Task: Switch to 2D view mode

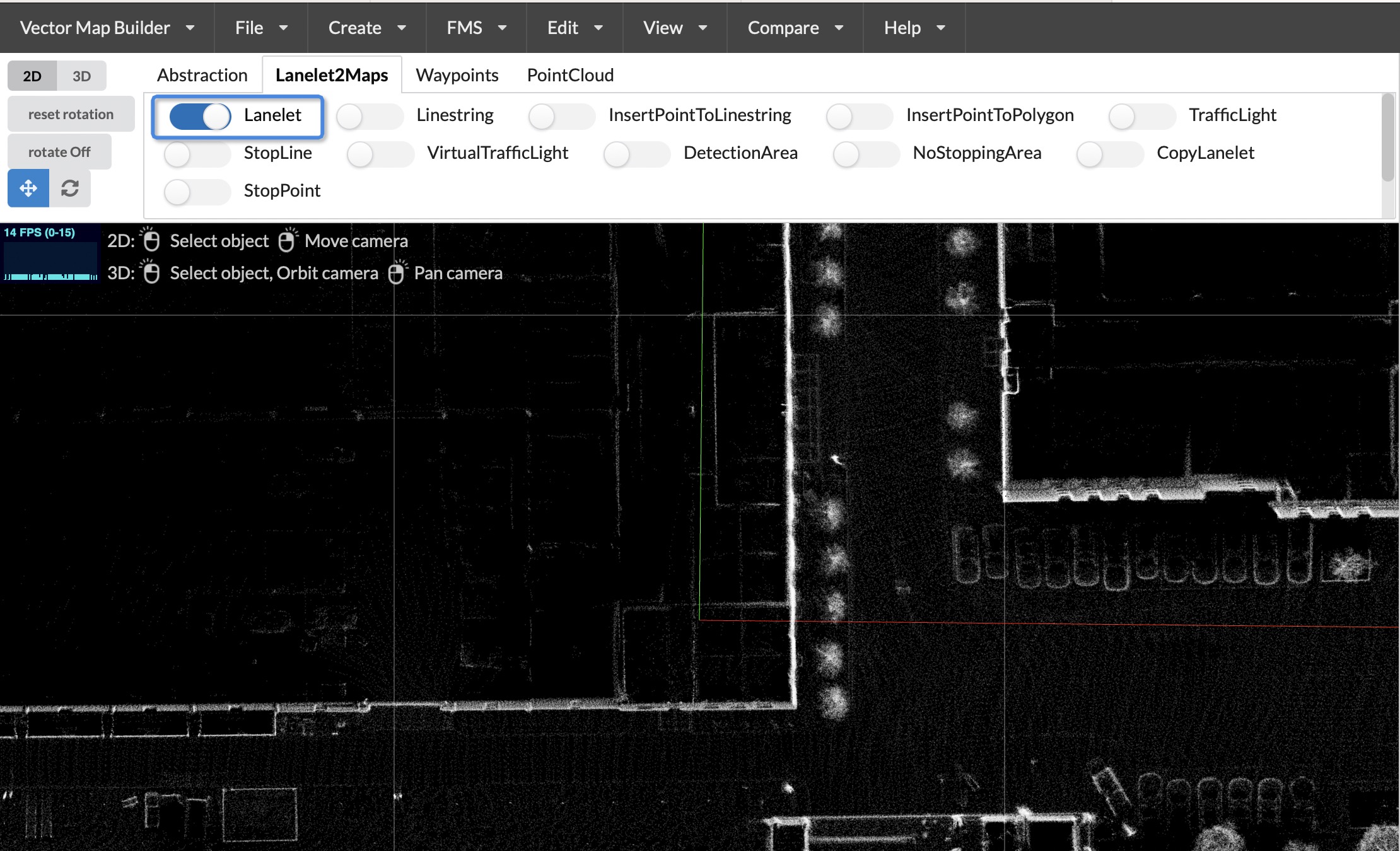Action: coord(32,75)
